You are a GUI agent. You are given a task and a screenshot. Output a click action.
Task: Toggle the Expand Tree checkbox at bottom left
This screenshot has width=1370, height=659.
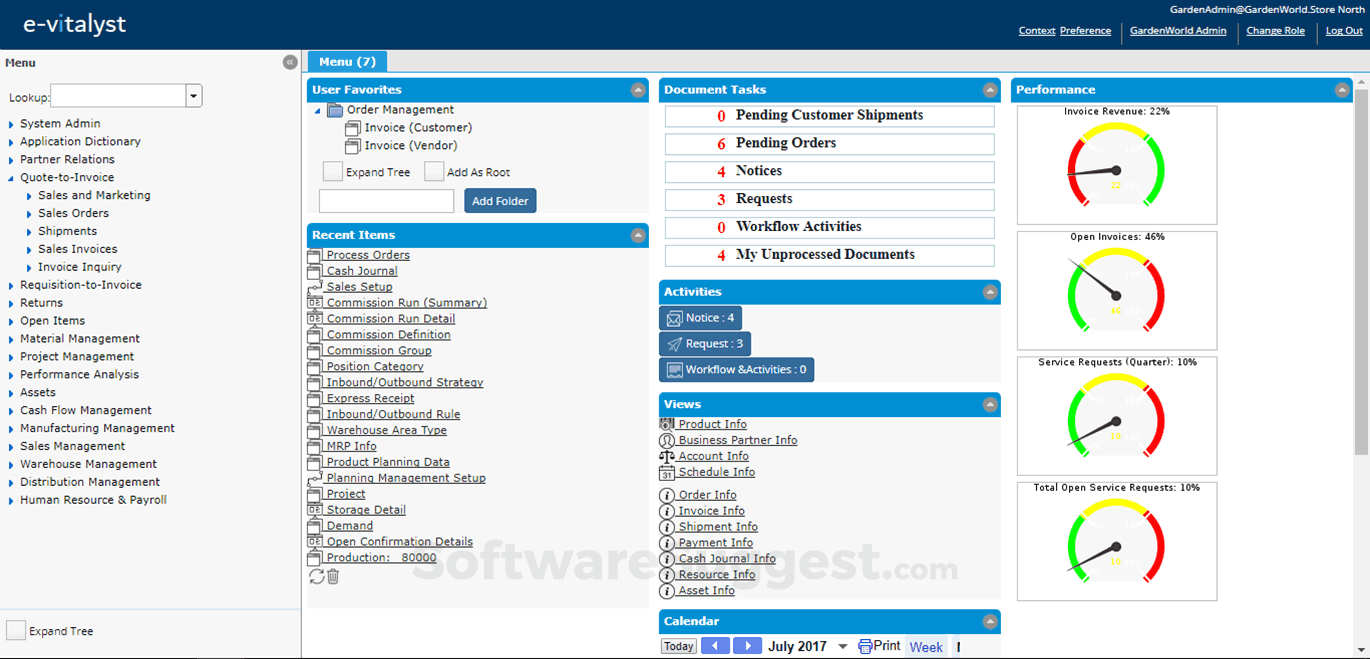click(x=16, y=630)
